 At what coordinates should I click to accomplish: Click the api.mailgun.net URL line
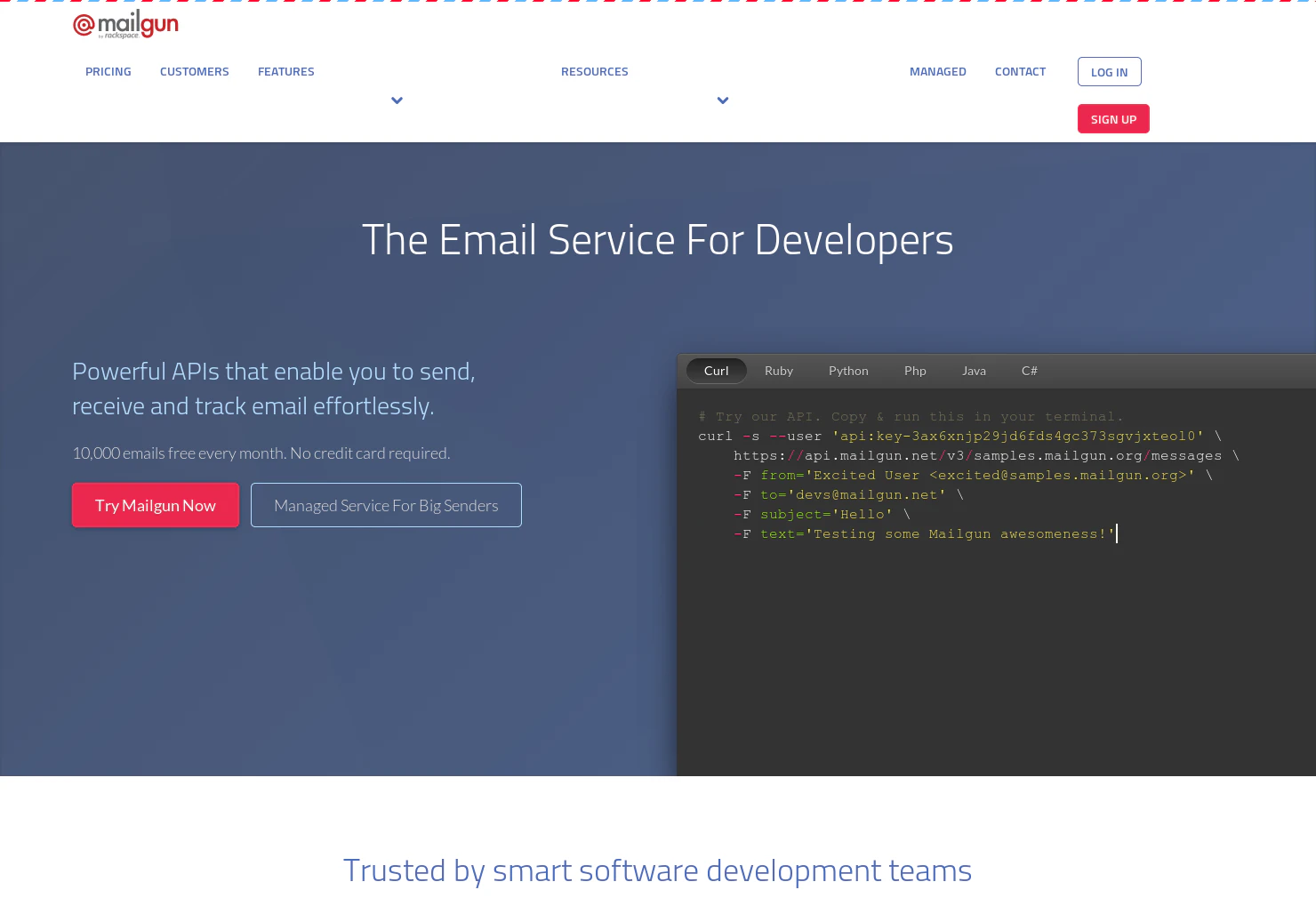coord(986,455)
